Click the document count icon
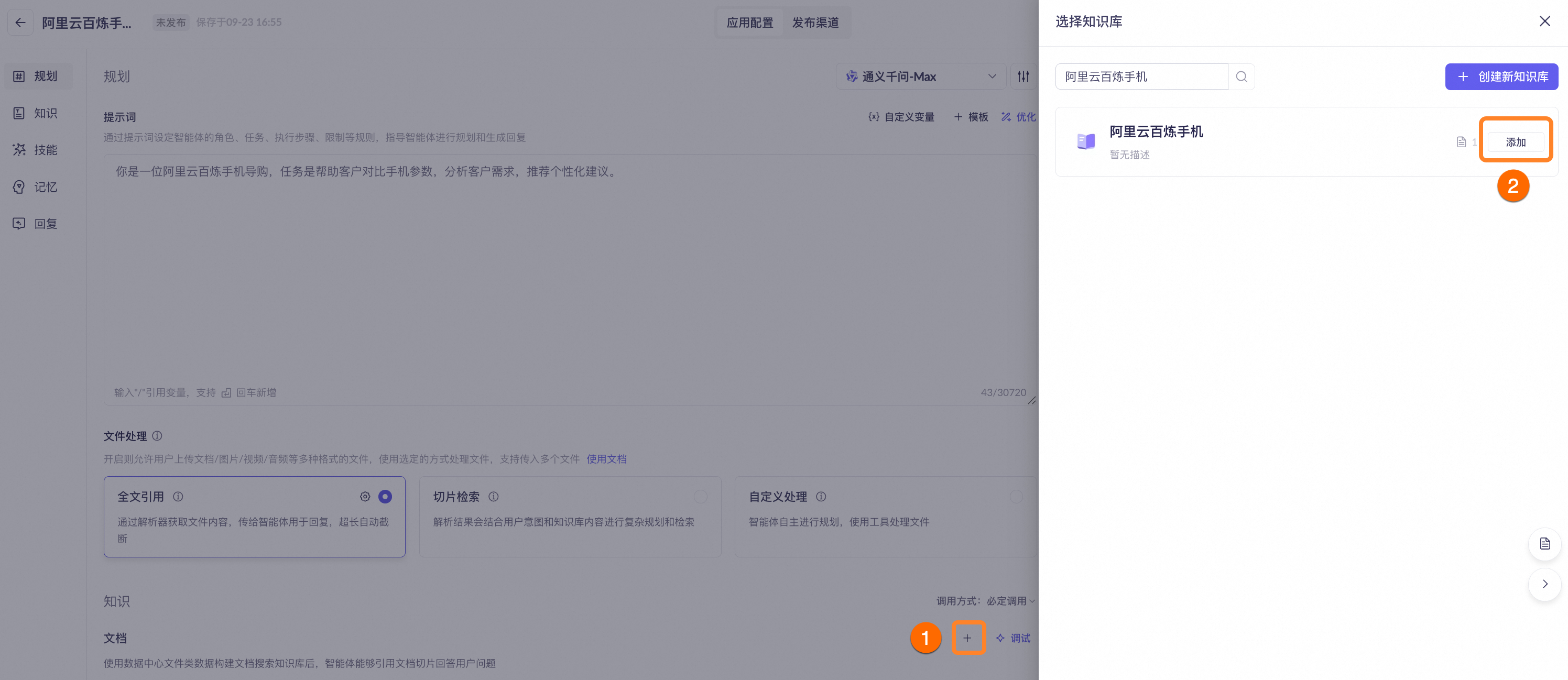Screen dimensions: 1568x680 [1461, 142]
